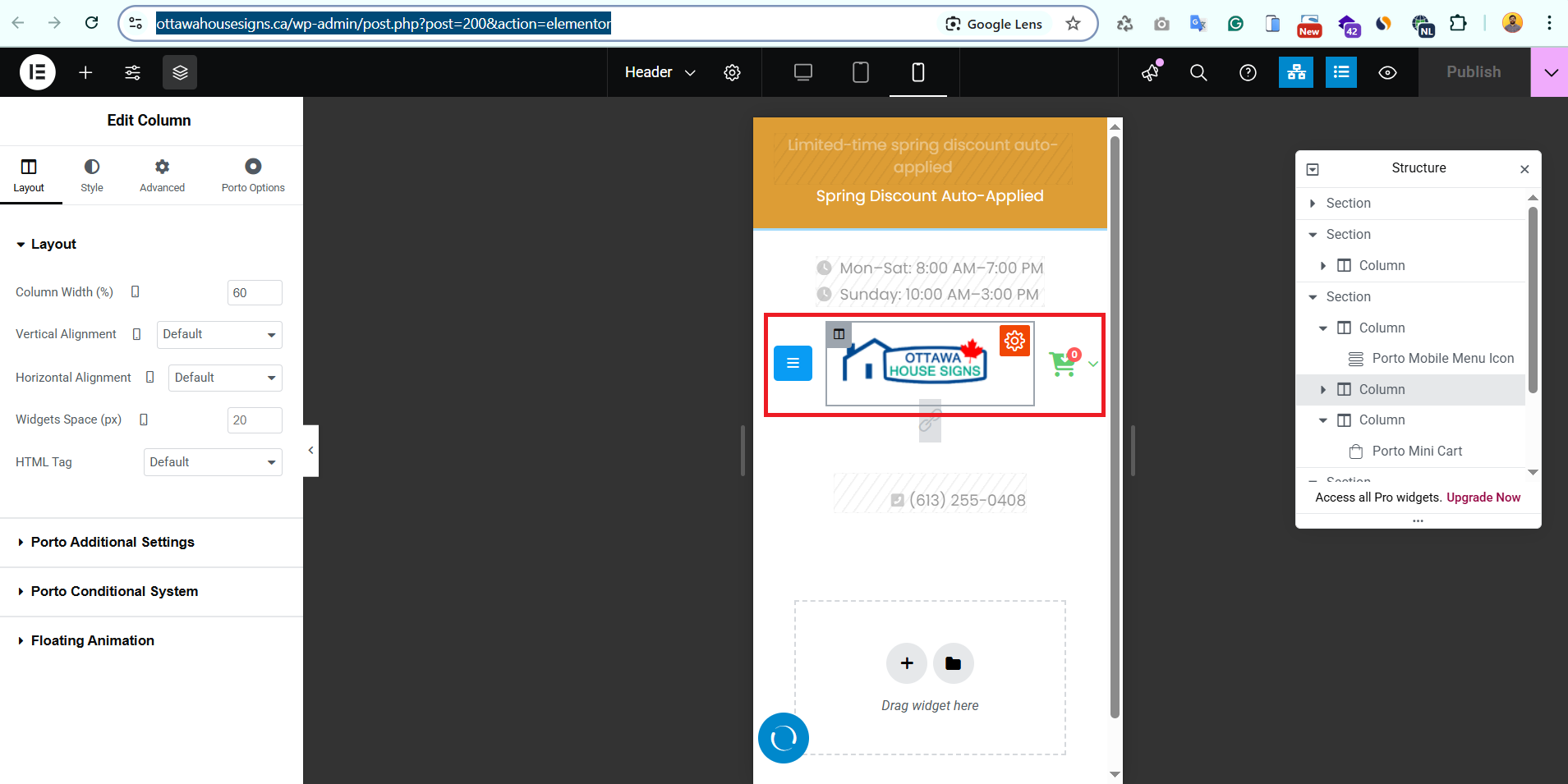Open Header page settings gear
Image resolution: width=1568 pixels, height=784 pixels.
pos(732,72)
